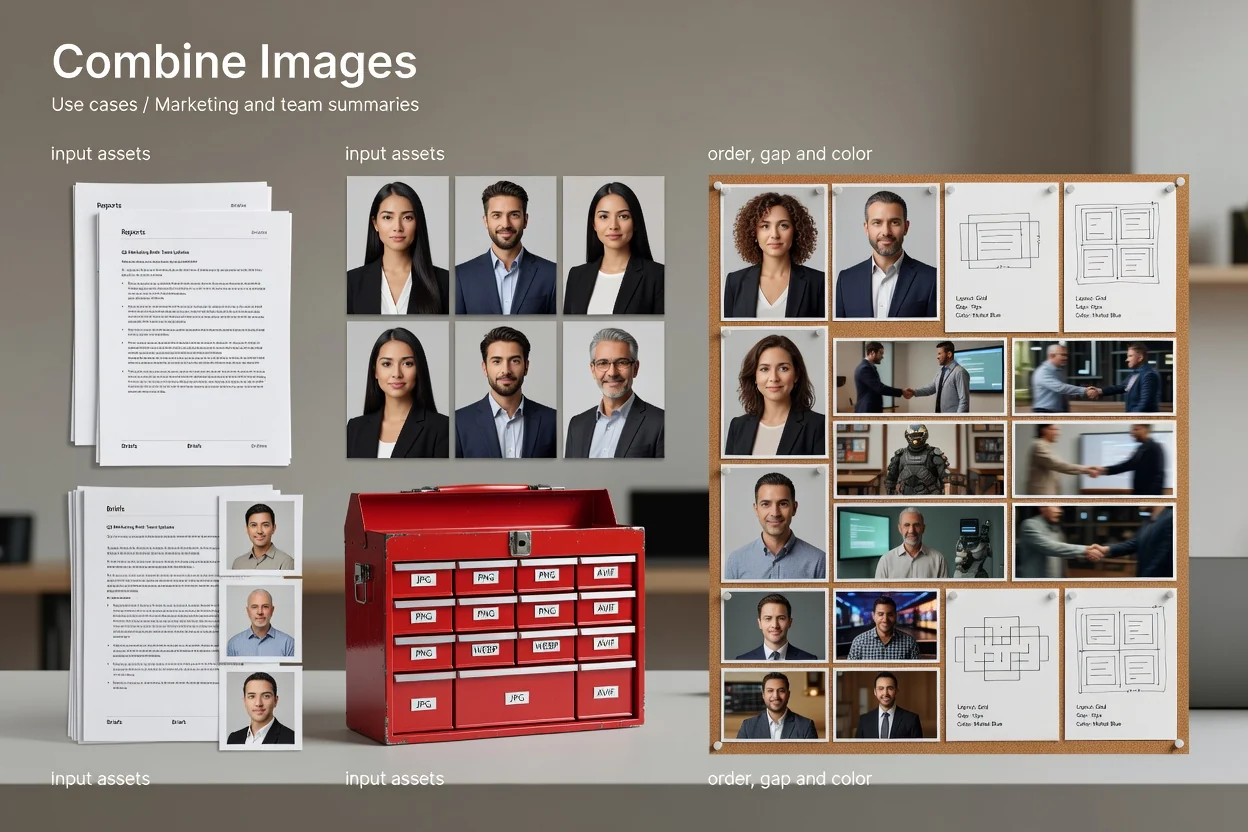Select the light-blue-shirt man portrait on corkboard

774,524
